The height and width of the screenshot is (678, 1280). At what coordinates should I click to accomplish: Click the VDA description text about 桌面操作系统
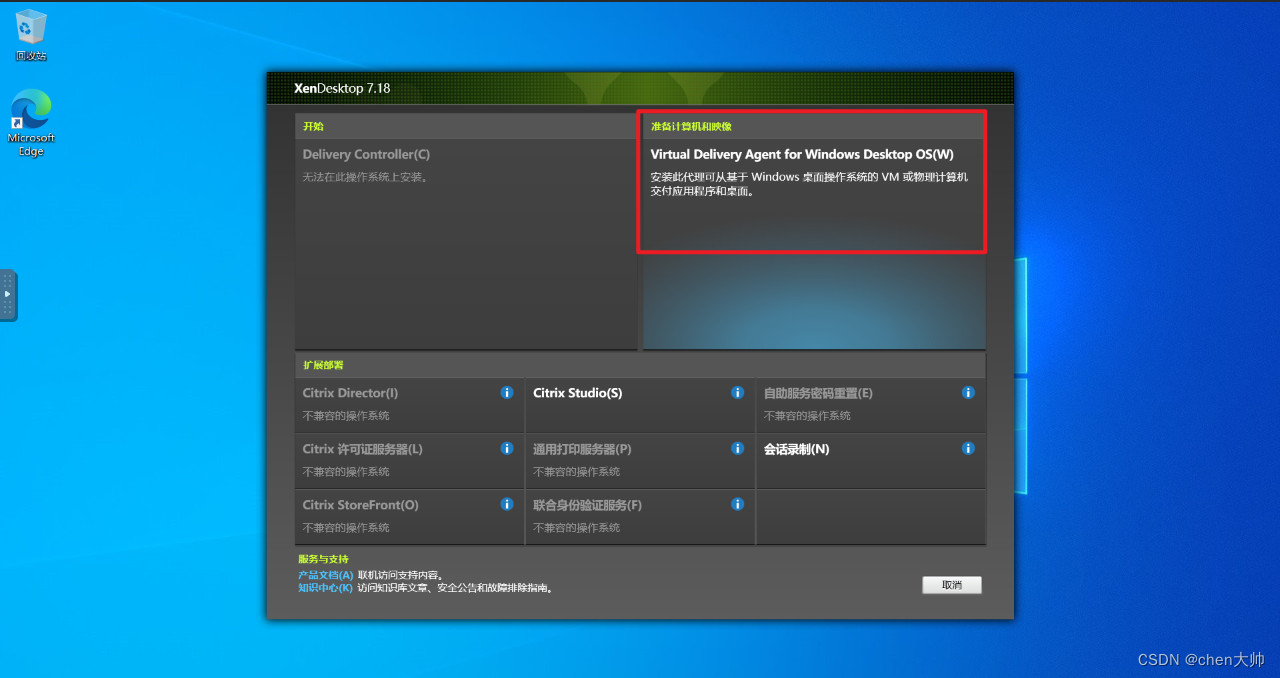coord(809,184)
